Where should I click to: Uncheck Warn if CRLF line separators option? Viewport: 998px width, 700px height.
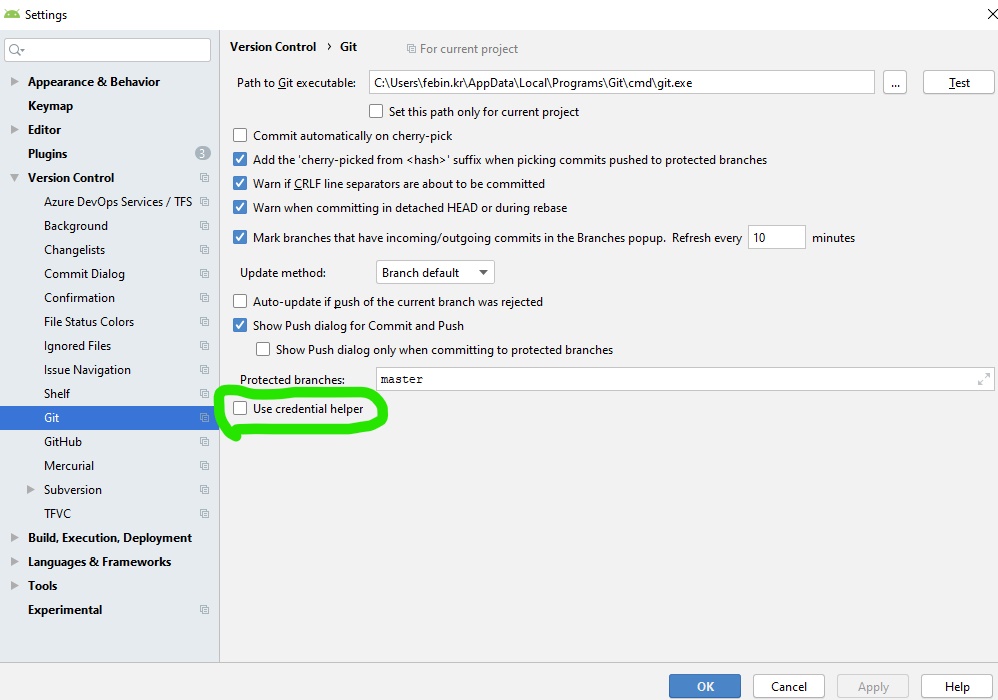pyautogui.click(x=240, y=183)
